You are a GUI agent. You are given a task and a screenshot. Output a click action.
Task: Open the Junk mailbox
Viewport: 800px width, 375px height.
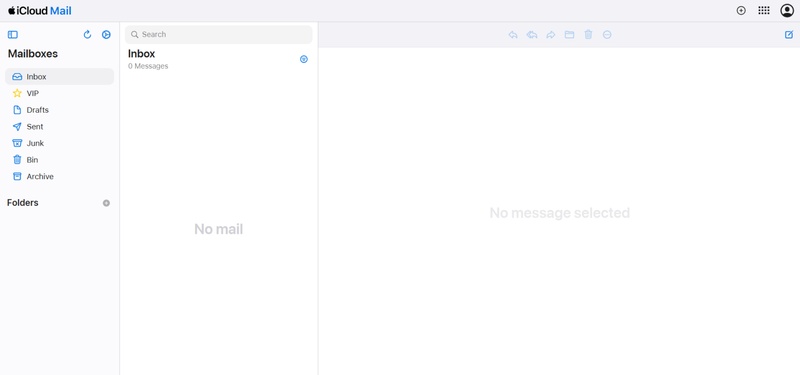[60, 143]
